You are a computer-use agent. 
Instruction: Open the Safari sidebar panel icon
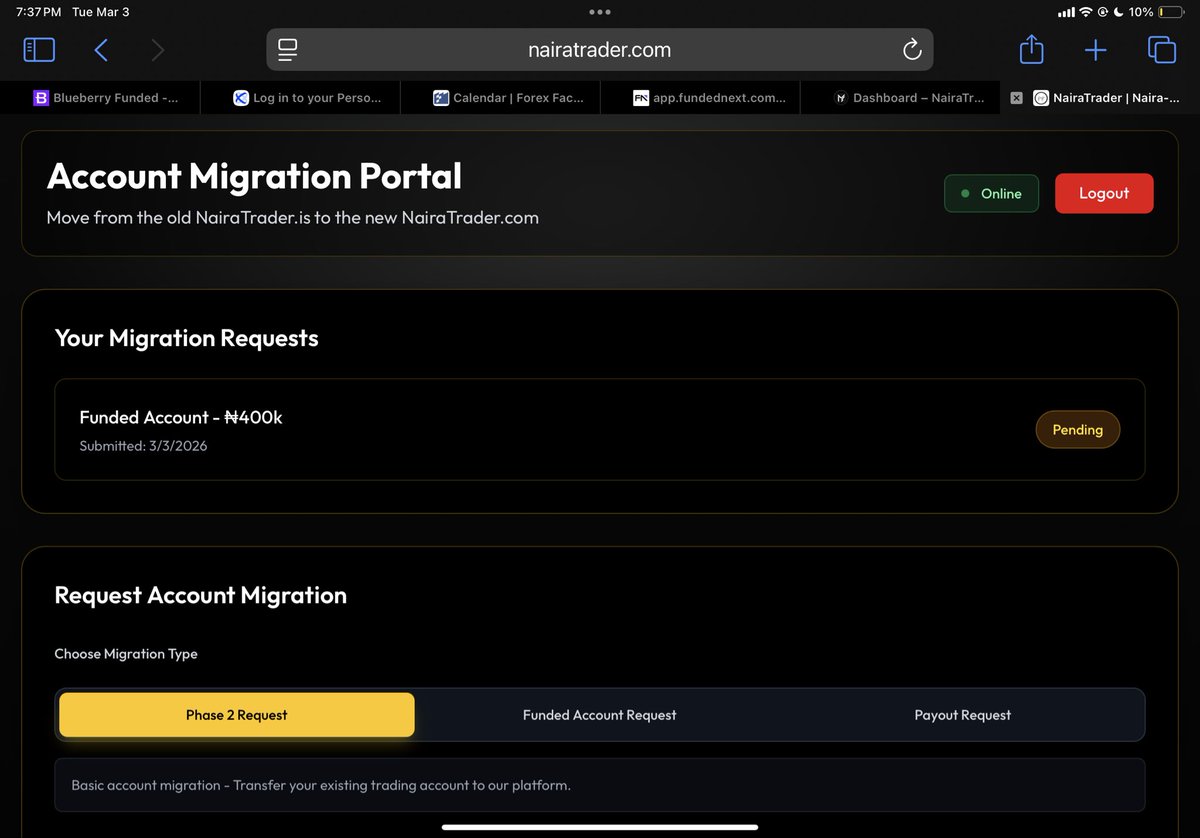click(x=39, y=50)
